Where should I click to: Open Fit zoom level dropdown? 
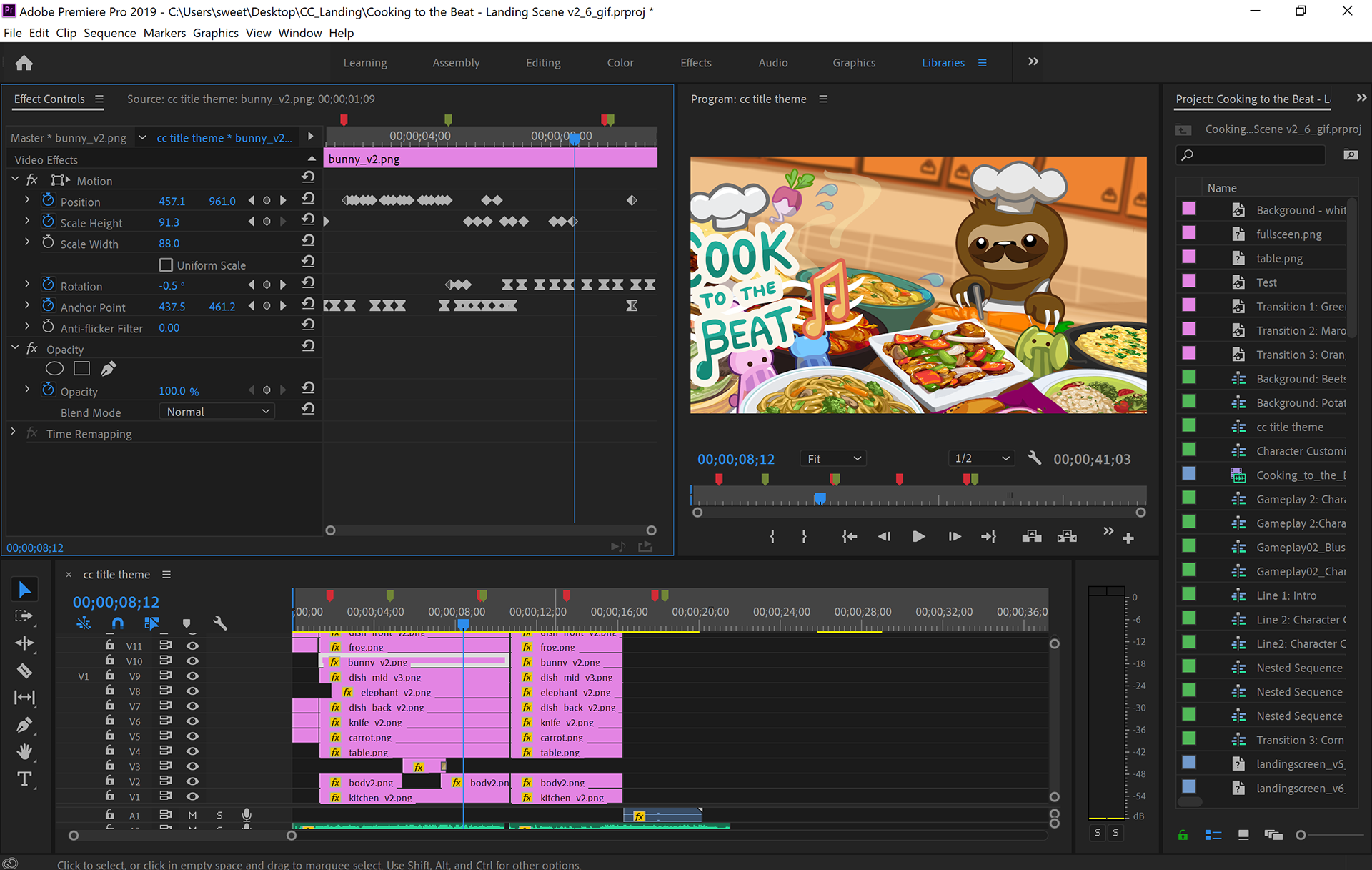pyautogui.click(x=834, y=458)
